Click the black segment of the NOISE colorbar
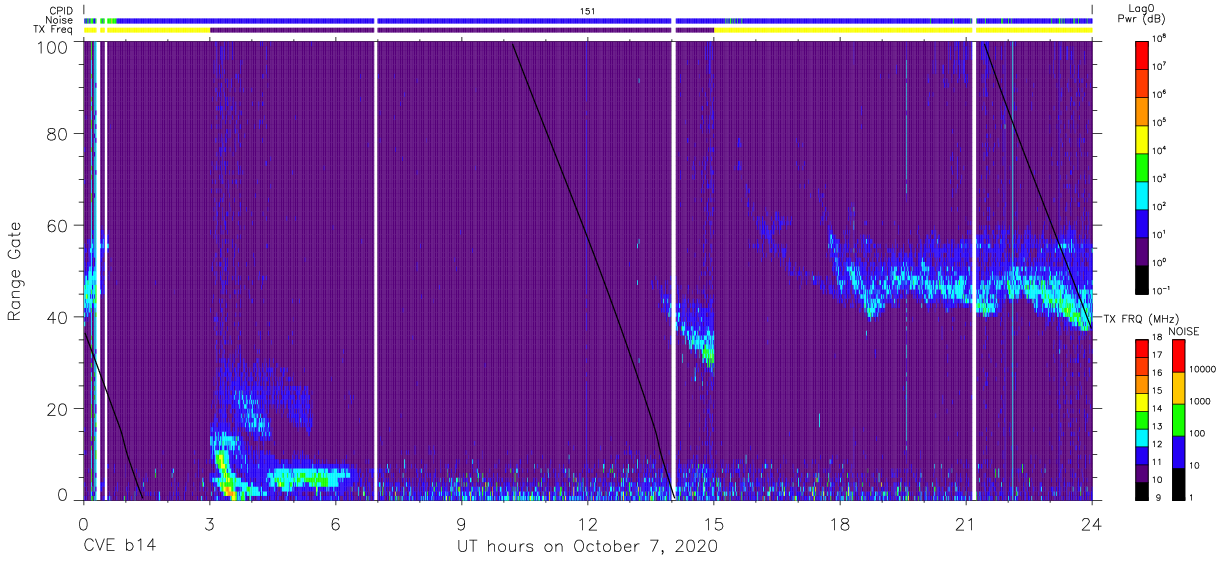 point(1178,482)
